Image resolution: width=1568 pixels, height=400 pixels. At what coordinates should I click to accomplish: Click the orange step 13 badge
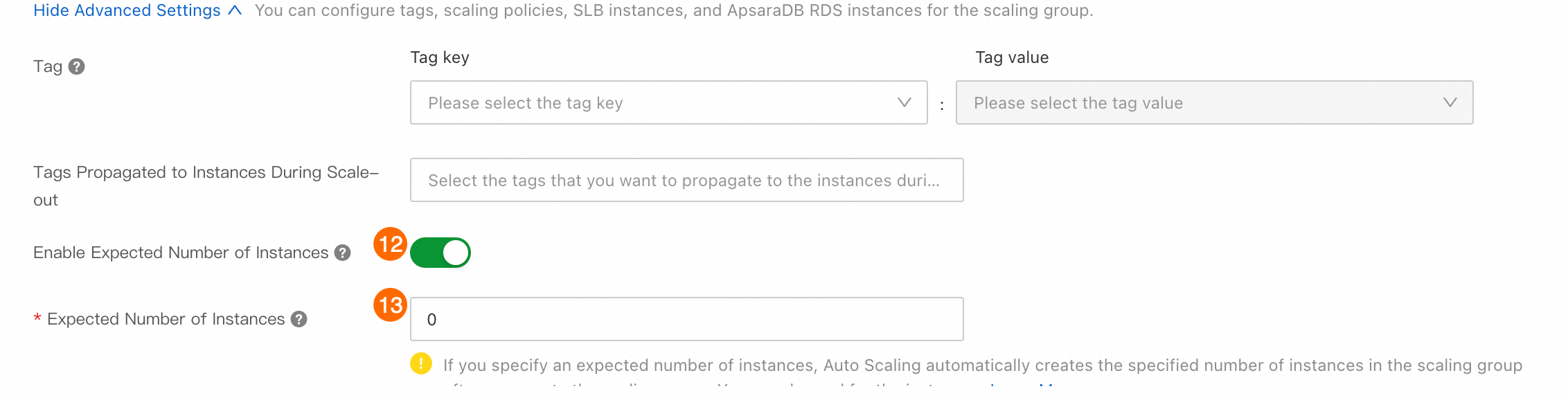click(390, 304)
